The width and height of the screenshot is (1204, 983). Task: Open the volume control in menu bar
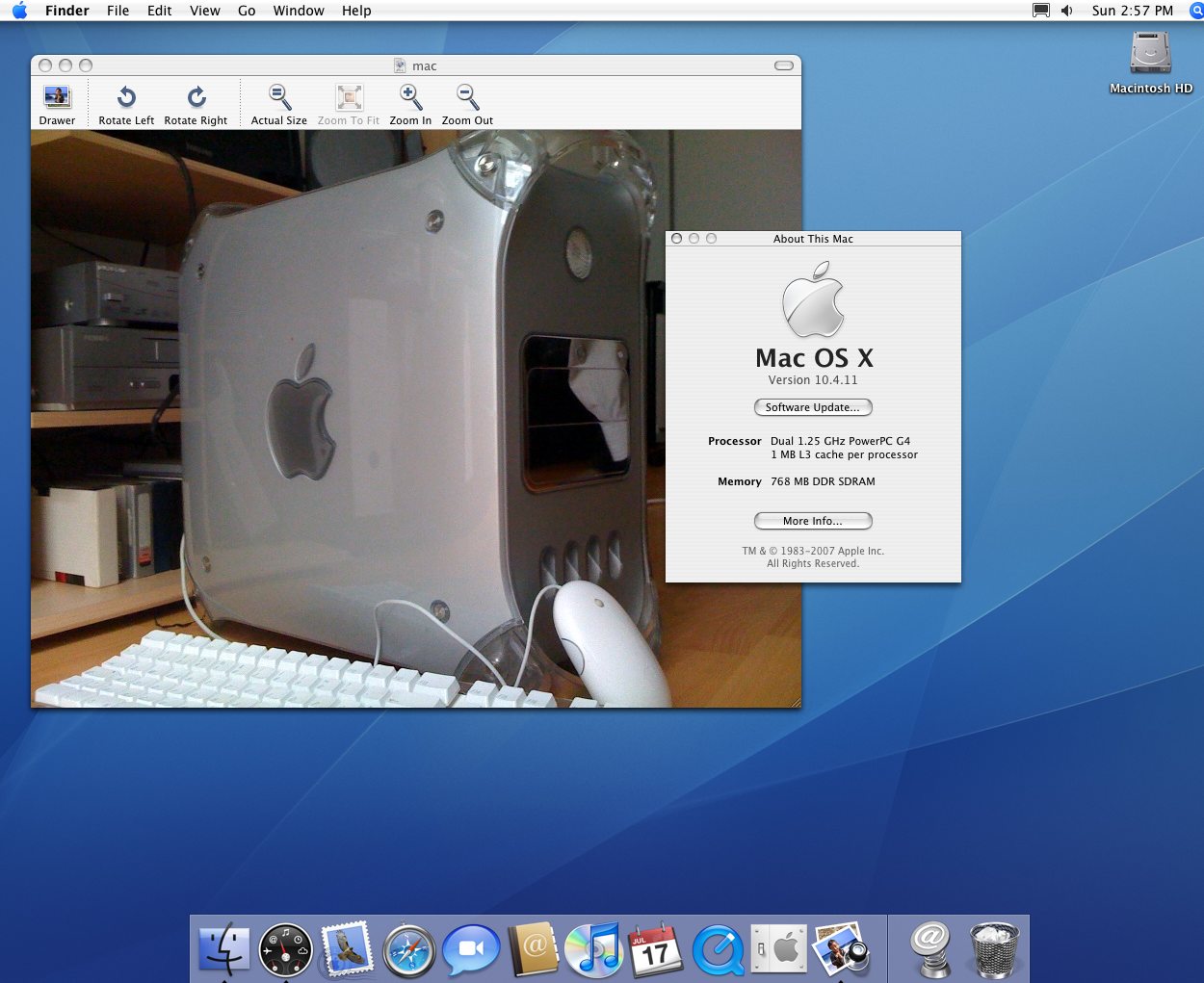(x=1067, y=11)
